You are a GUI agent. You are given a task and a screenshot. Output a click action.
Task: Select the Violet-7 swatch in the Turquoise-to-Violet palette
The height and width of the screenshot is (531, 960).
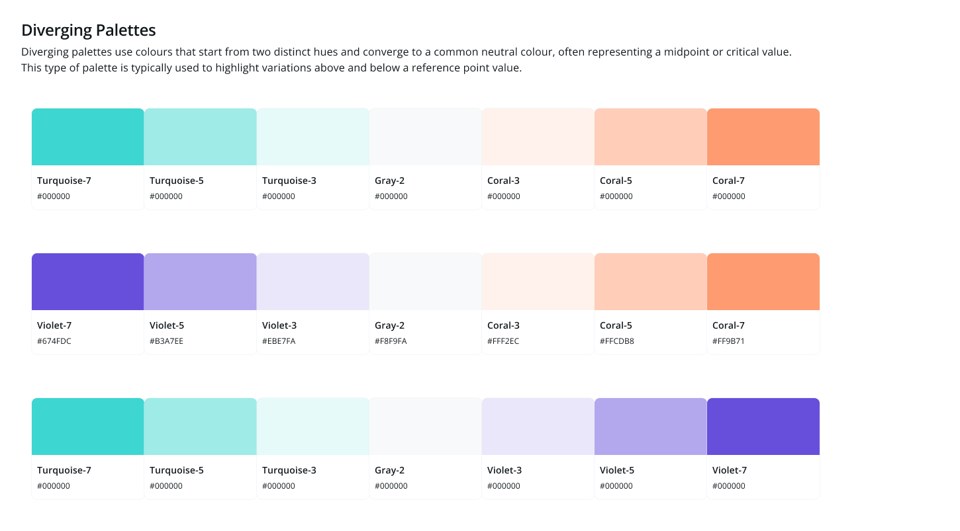(x=763, y=426)
